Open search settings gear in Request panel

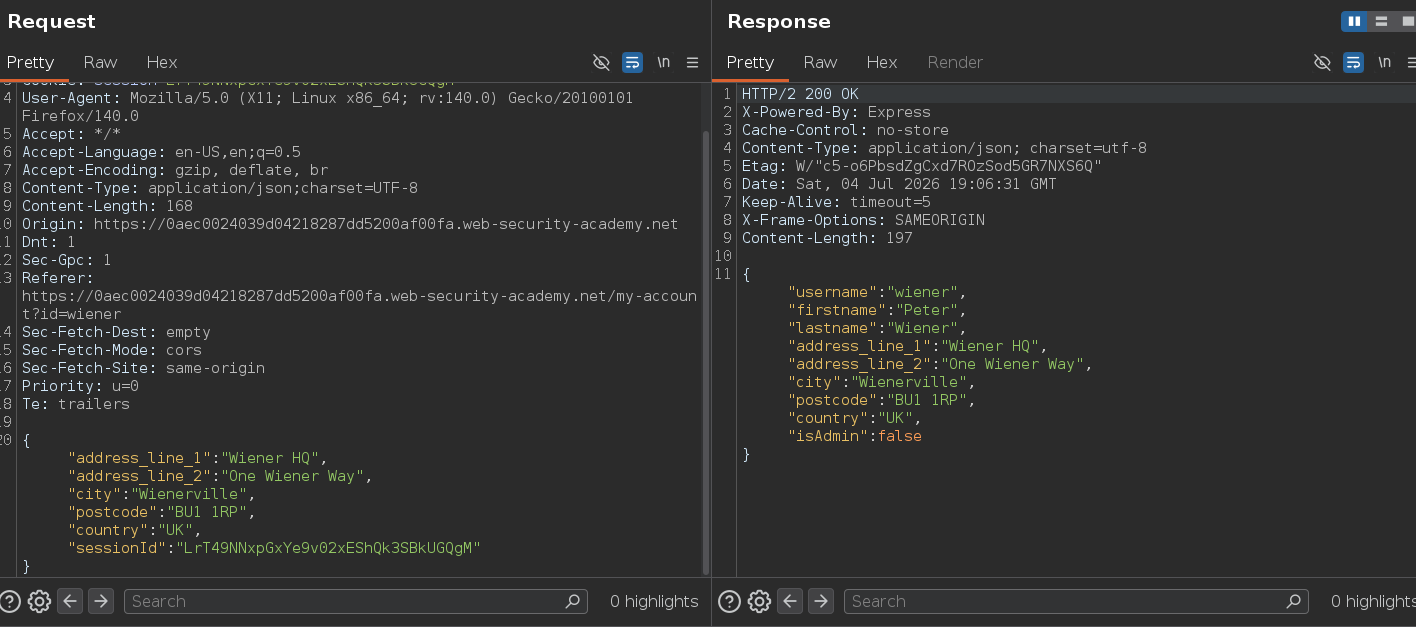pyautogui.click(x=39, y=601)
